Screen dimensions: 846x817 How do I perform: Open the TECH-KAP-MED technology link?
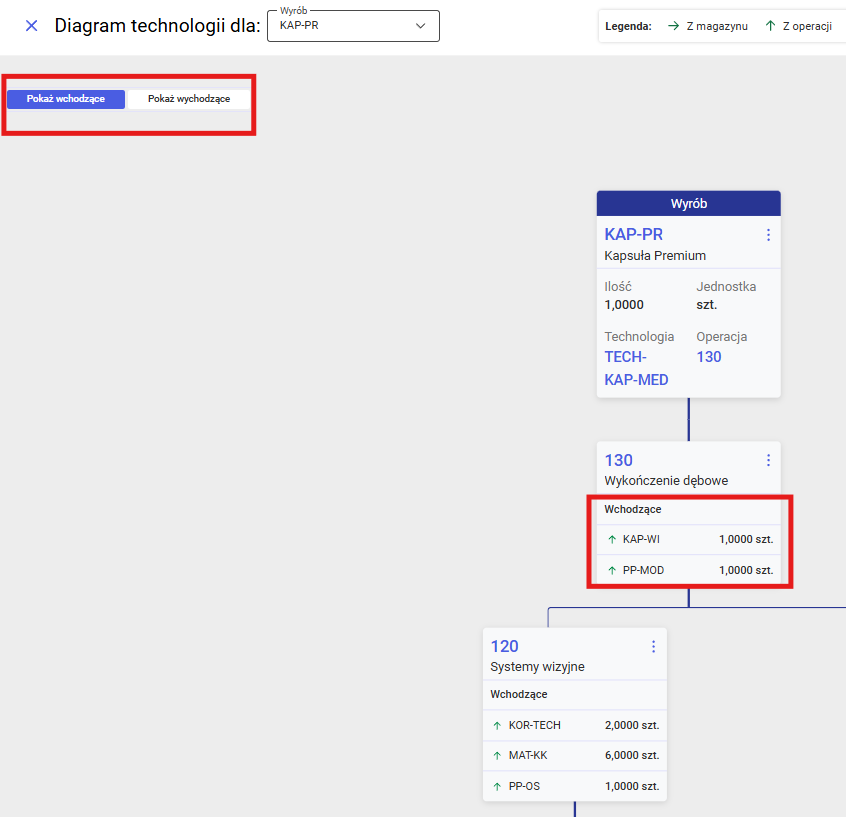pyautogui.click(x=636, y=368)
